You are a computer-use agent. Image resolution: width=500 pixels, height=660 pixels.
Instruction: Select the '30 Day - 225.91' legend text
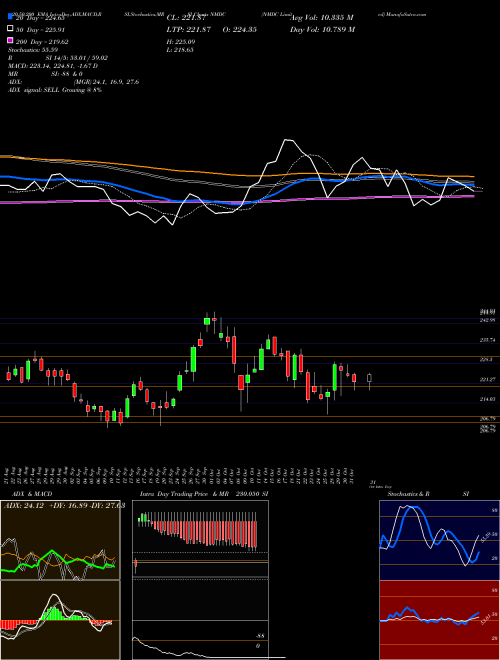pyautogui.click(x=40, y=30)
